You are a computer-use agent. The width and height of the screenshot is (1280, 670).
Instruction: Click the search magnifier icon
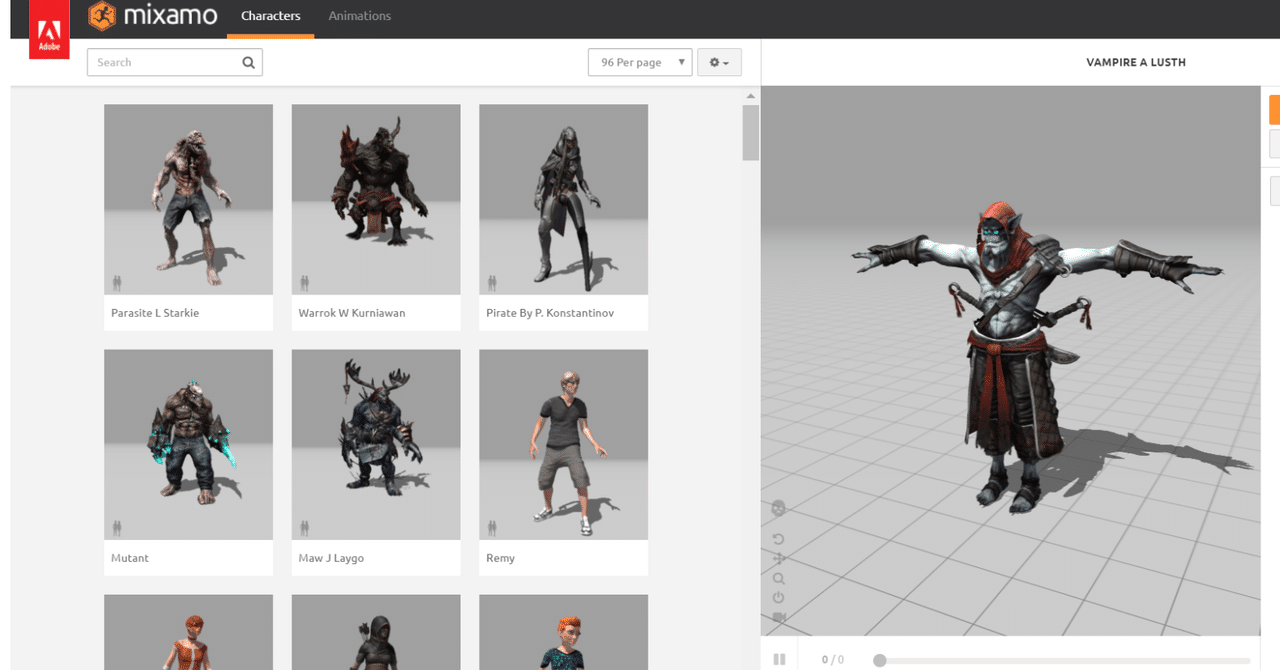(248, 63)
